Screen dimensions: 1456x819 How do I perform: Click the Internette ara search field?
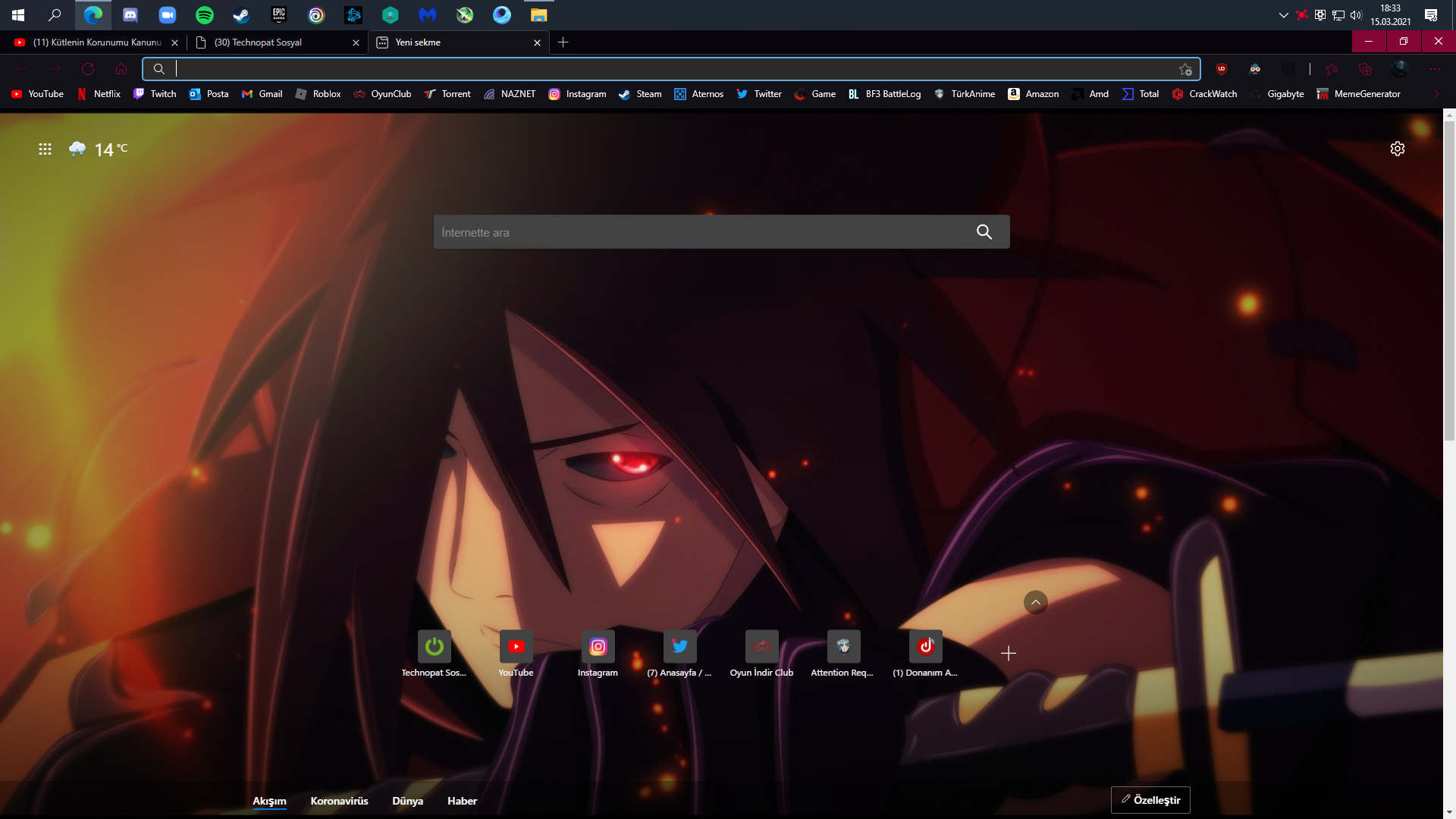click(x=698, y=232)
